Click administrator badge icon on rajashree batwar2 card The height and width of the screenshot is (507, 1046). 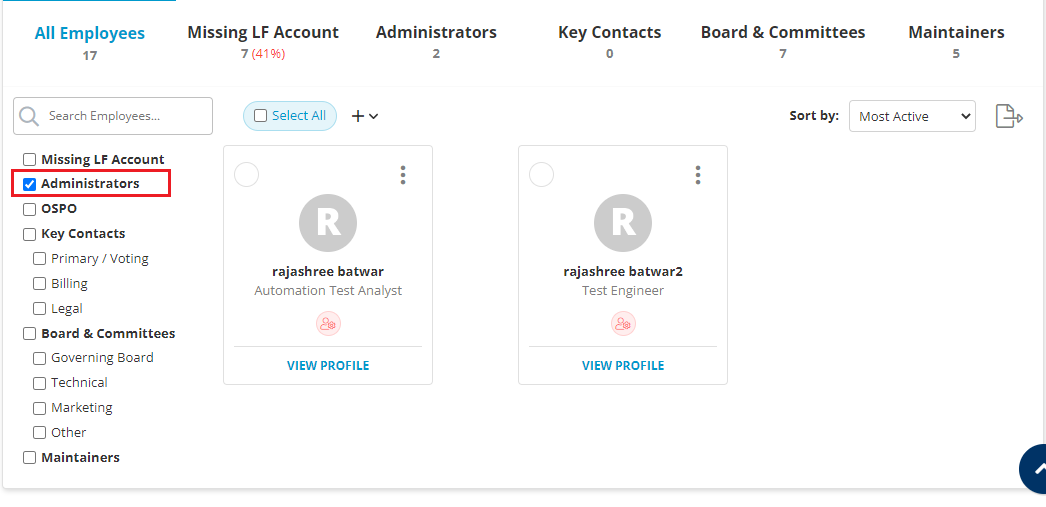pos(623,323)
